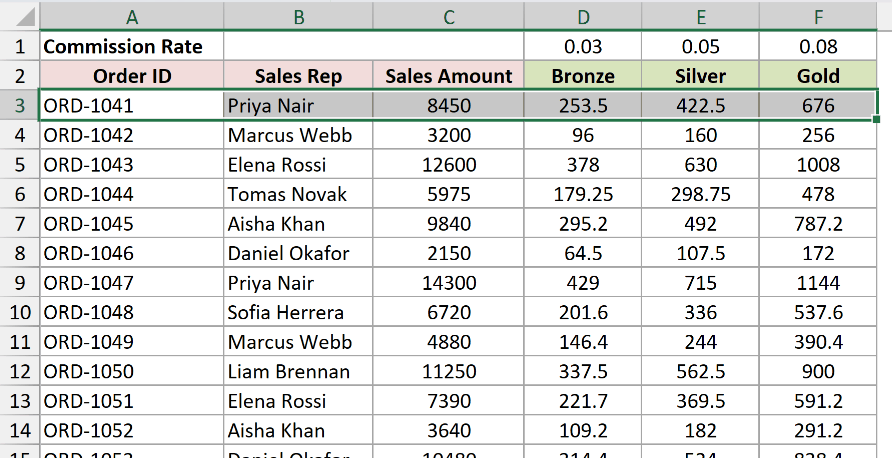Image resolution: width=892 pixels, height=458 pixels.
Task: Click Silver value 244
Action: pyautogui.click(x=701, y=342)
